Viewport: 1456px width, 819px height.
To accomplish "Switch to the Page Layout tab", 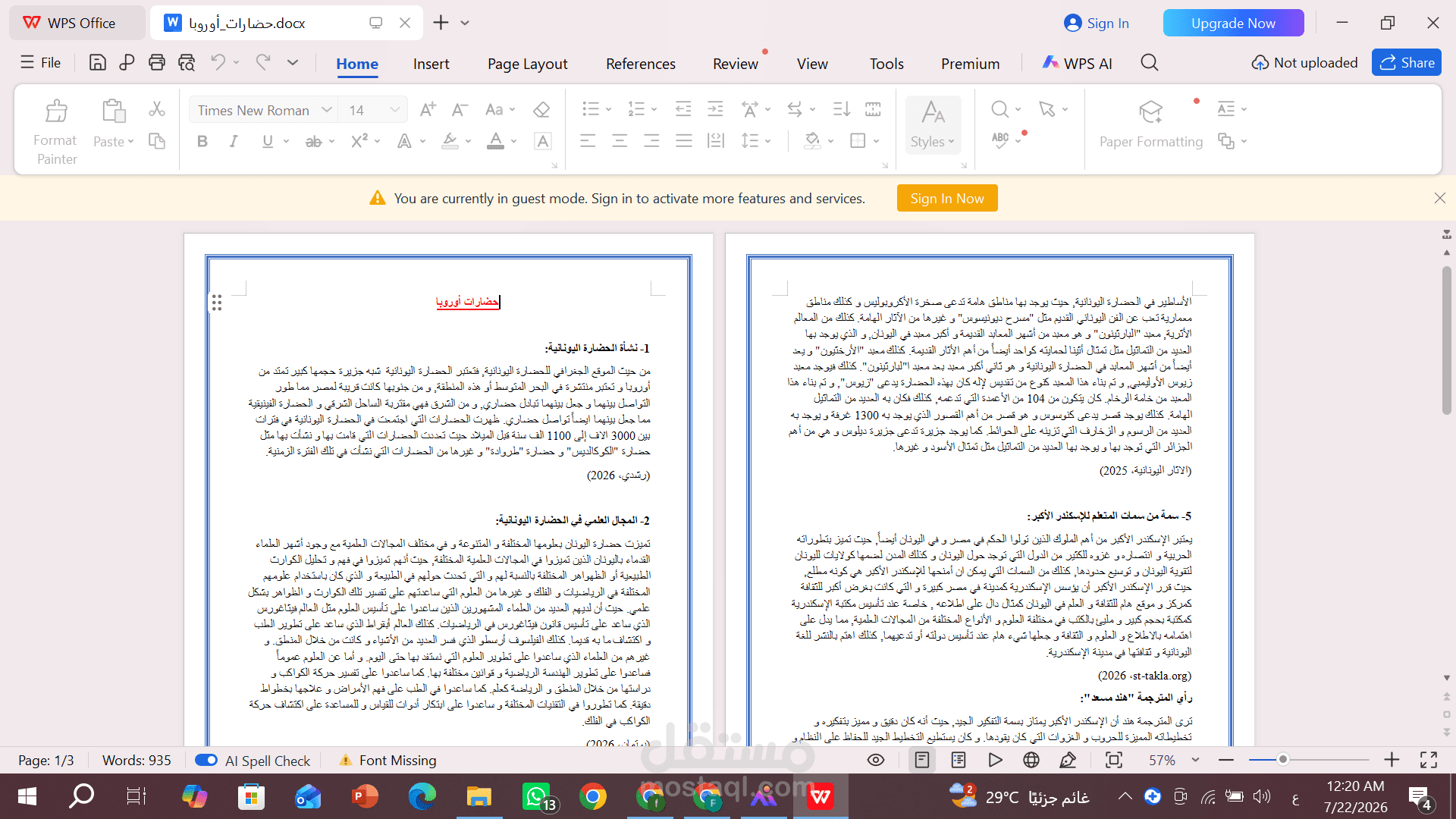I will (x=528, y=64).
